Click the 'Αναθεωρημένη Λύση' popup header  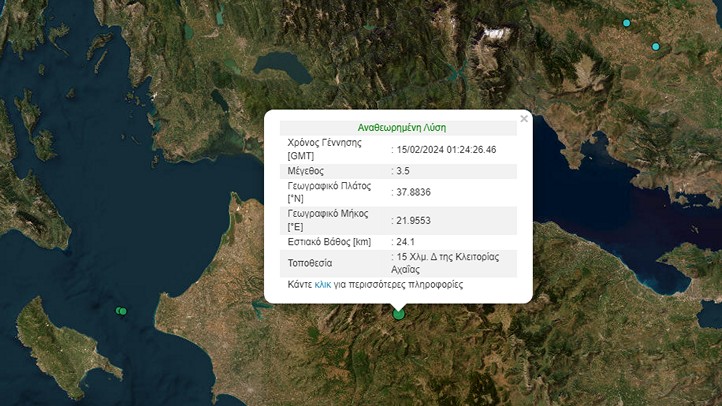[401, 128]
